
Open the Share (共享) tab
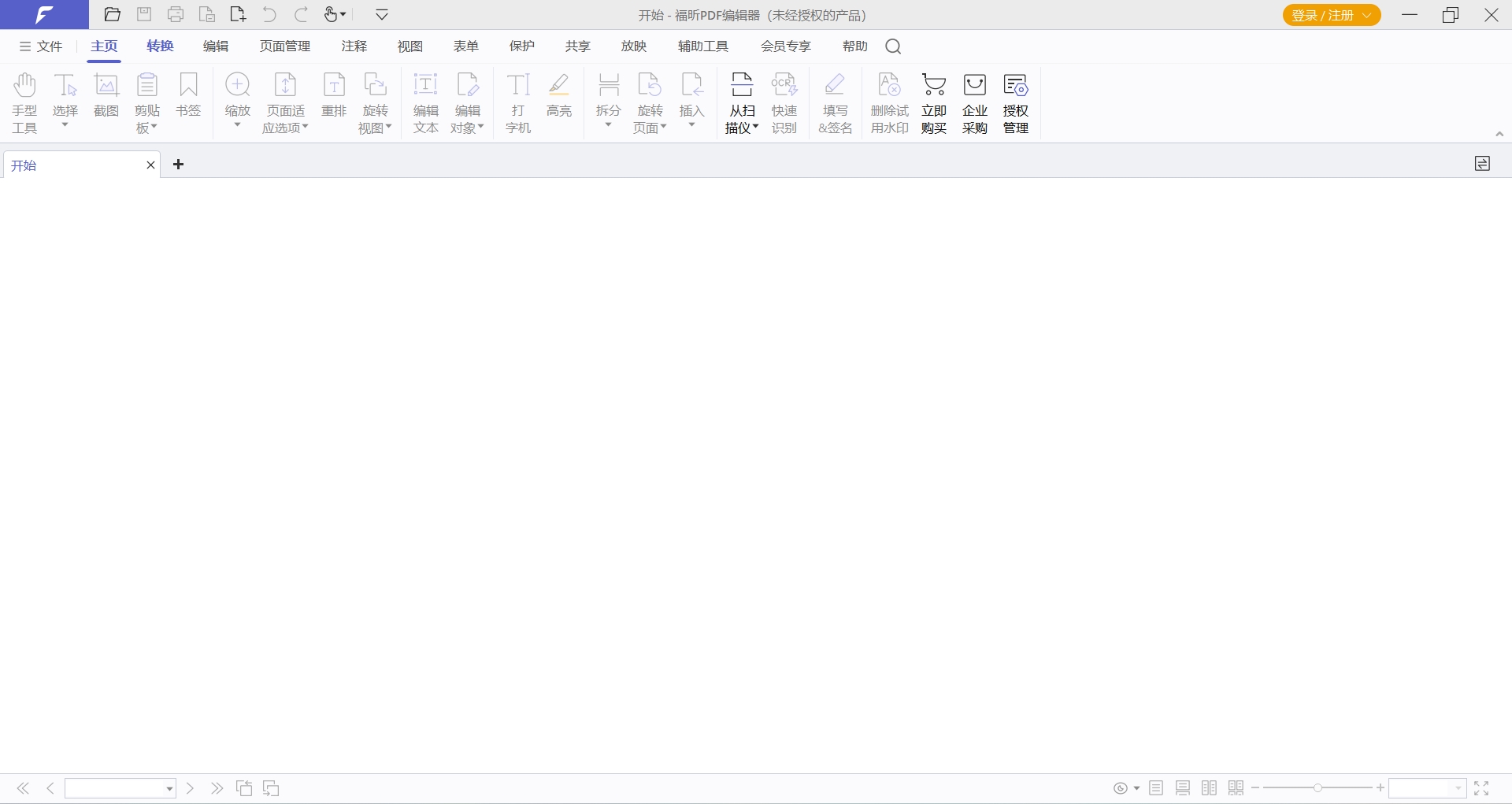pos(578,46)
